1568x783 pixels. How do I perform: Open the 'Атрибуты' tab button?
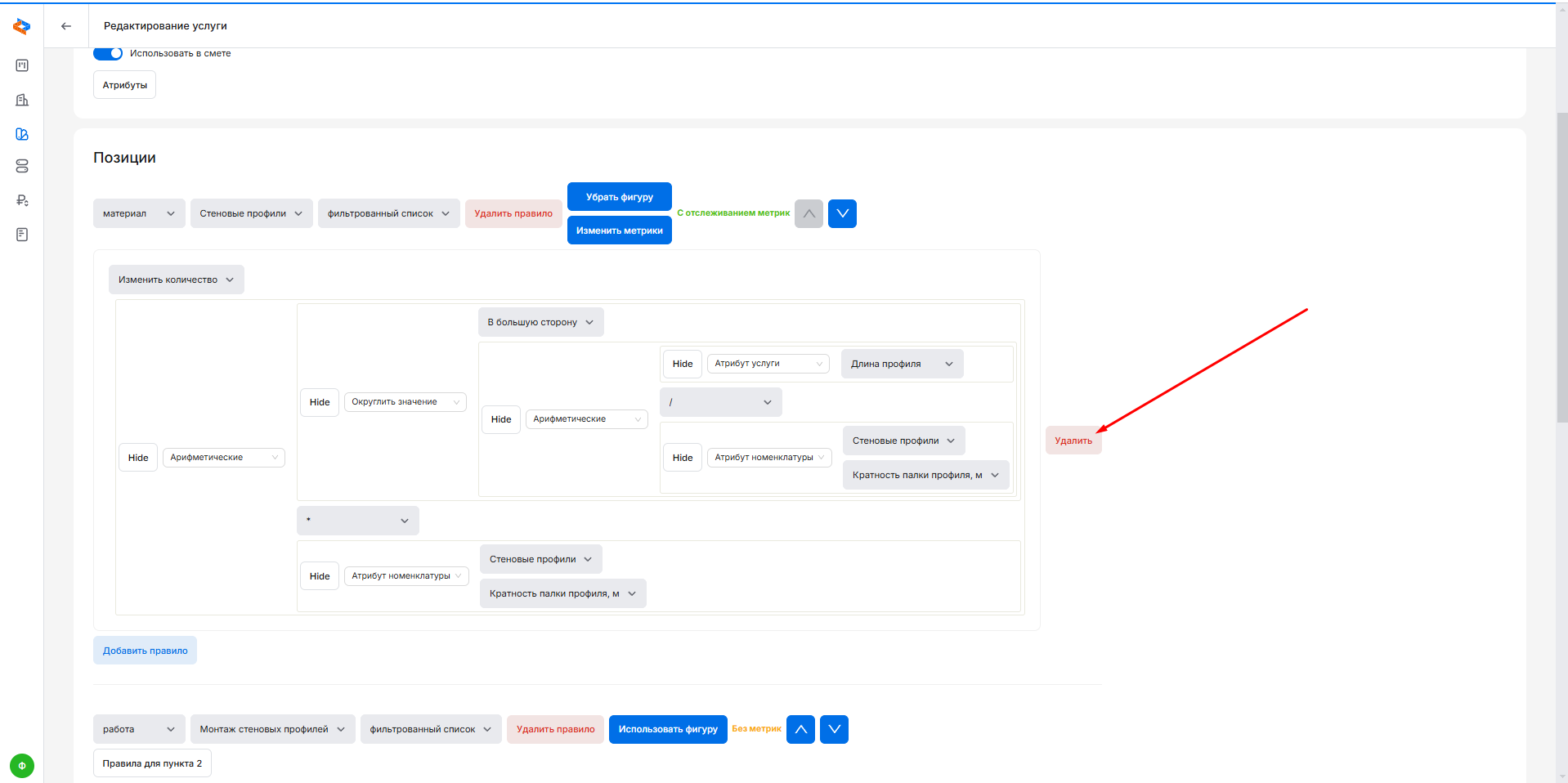[124, 85]
